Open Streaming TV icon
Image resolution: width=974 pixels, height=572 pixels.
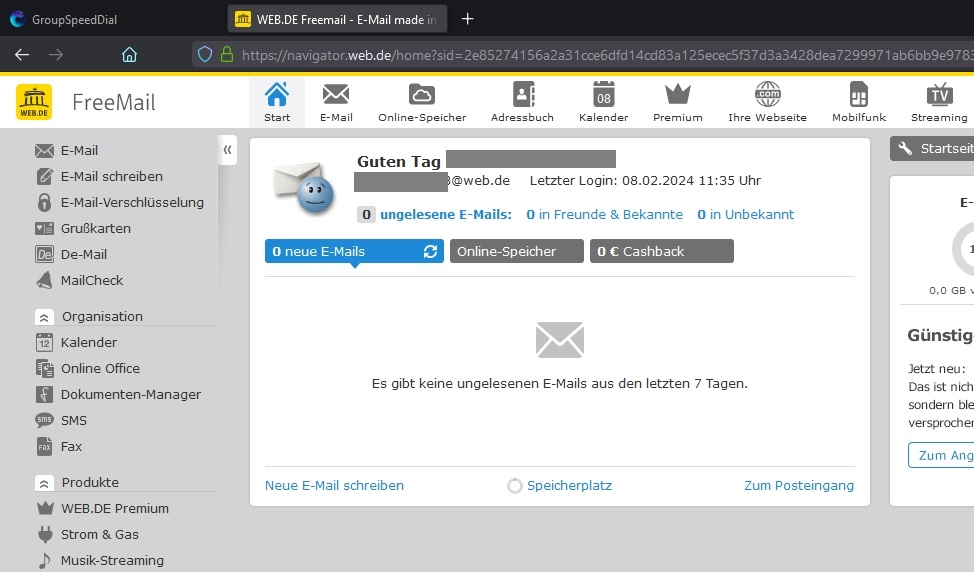coord(939,94)
